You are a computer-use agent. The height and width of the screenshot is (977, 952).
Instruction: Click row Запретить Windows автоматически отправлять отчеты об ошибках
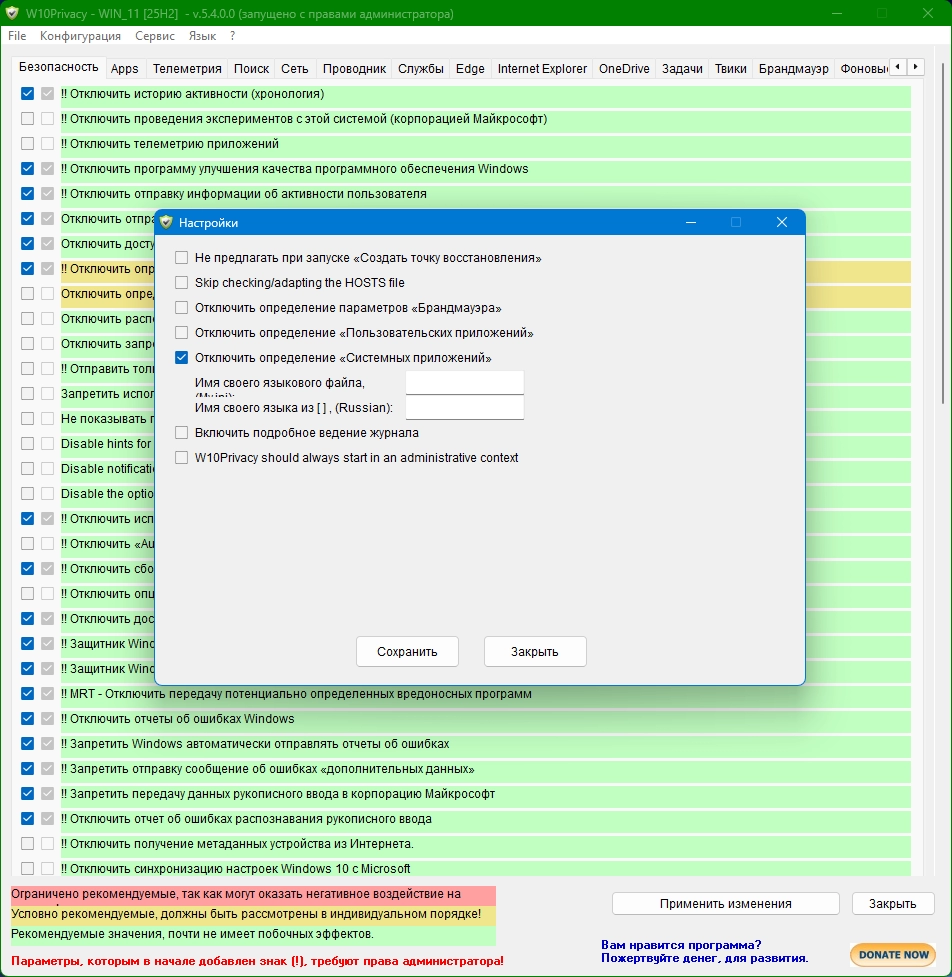(x=485, y=744)
